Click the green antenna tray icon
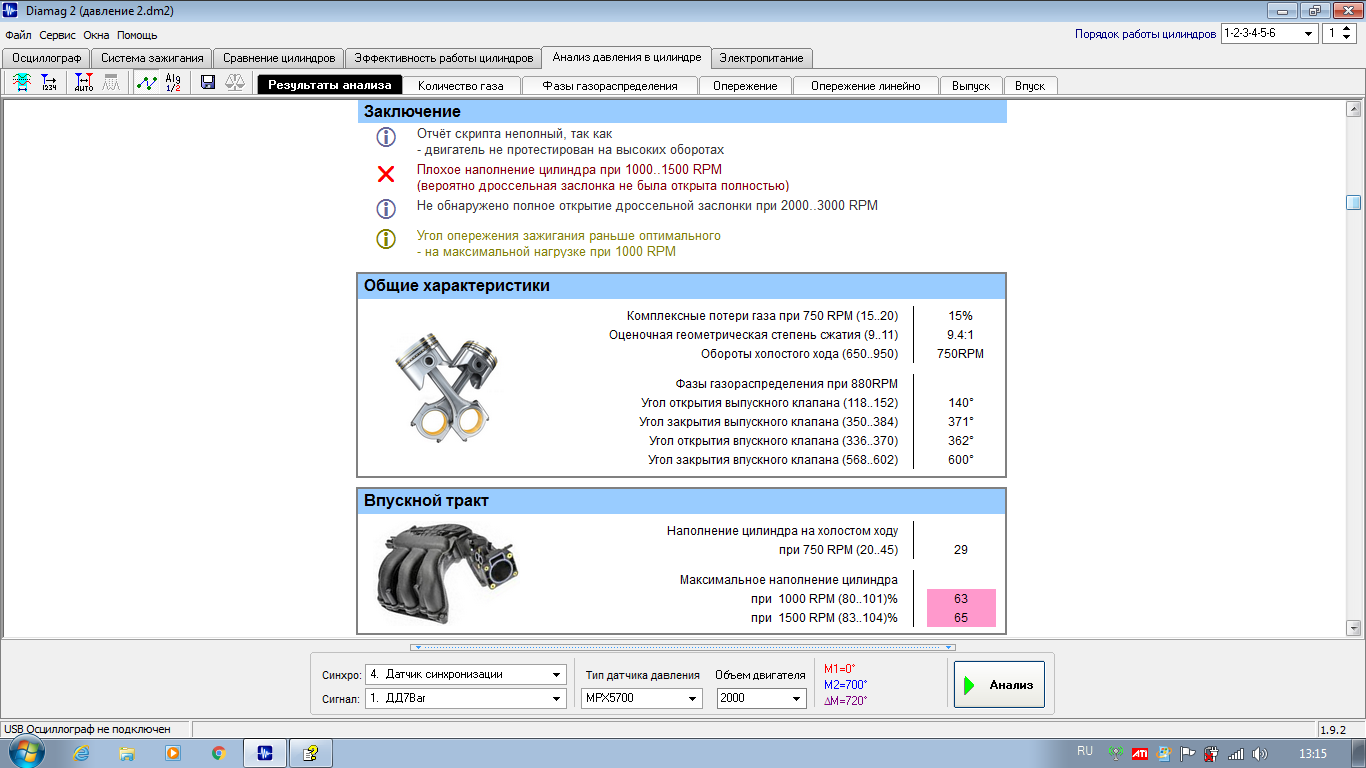1366x768 pixels. click(x=1116, y=753)
